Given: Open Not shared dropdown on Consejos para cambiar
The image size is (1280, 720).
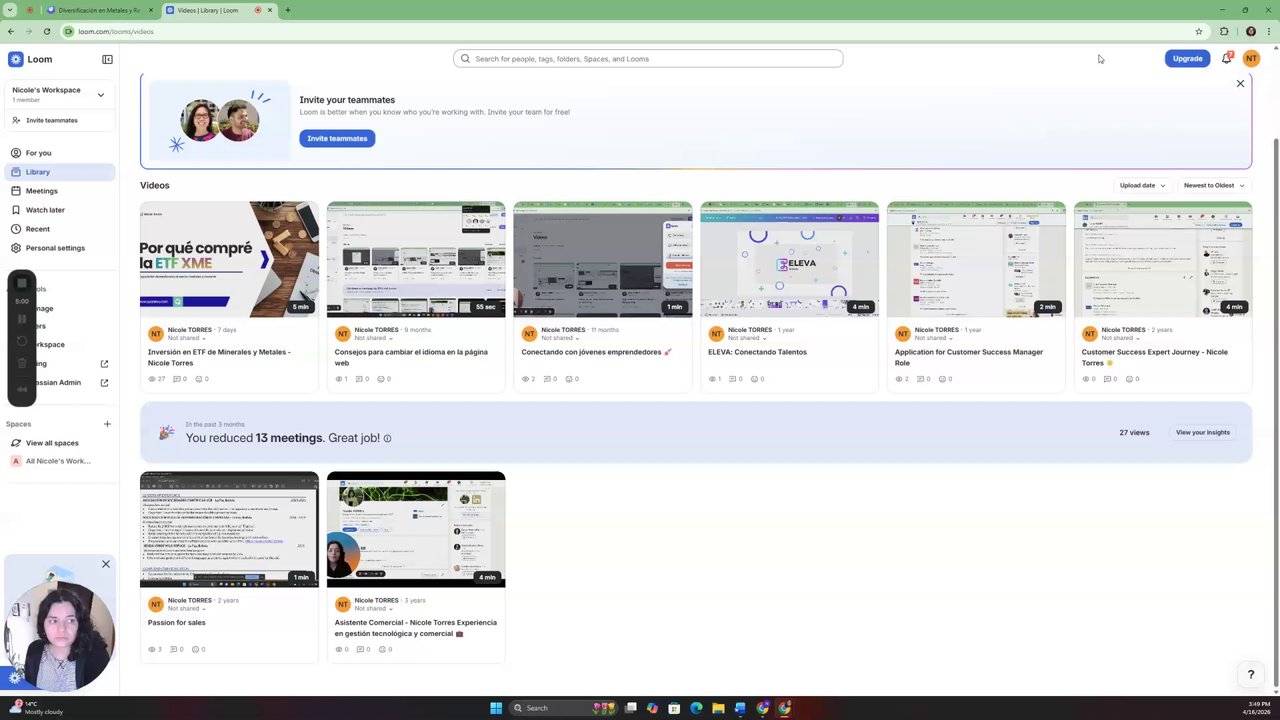Looking at the screenshot, I should (x=374, y=338).
